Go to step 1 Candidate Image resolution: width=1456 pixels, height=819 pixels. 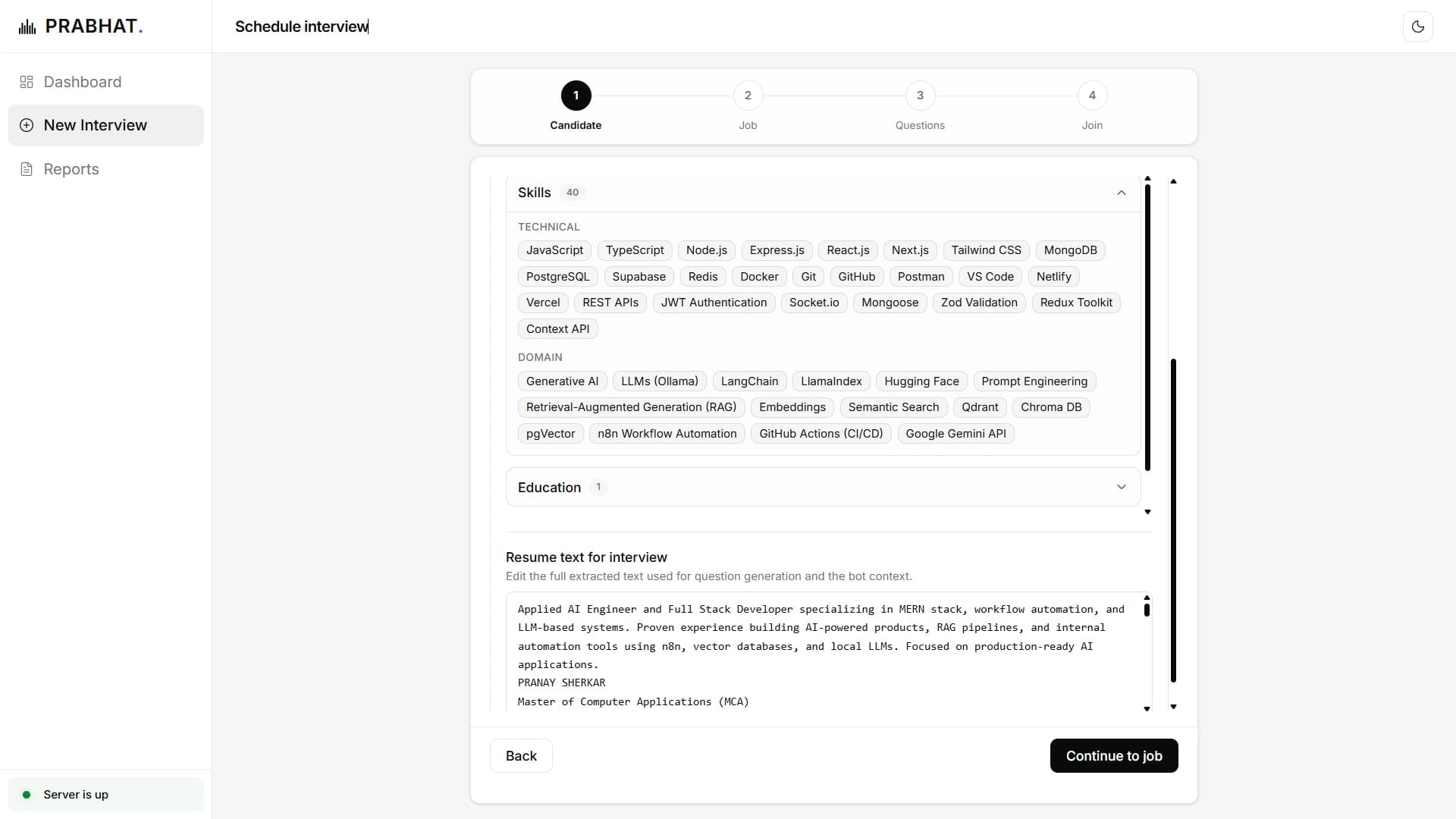click(576, 96)
